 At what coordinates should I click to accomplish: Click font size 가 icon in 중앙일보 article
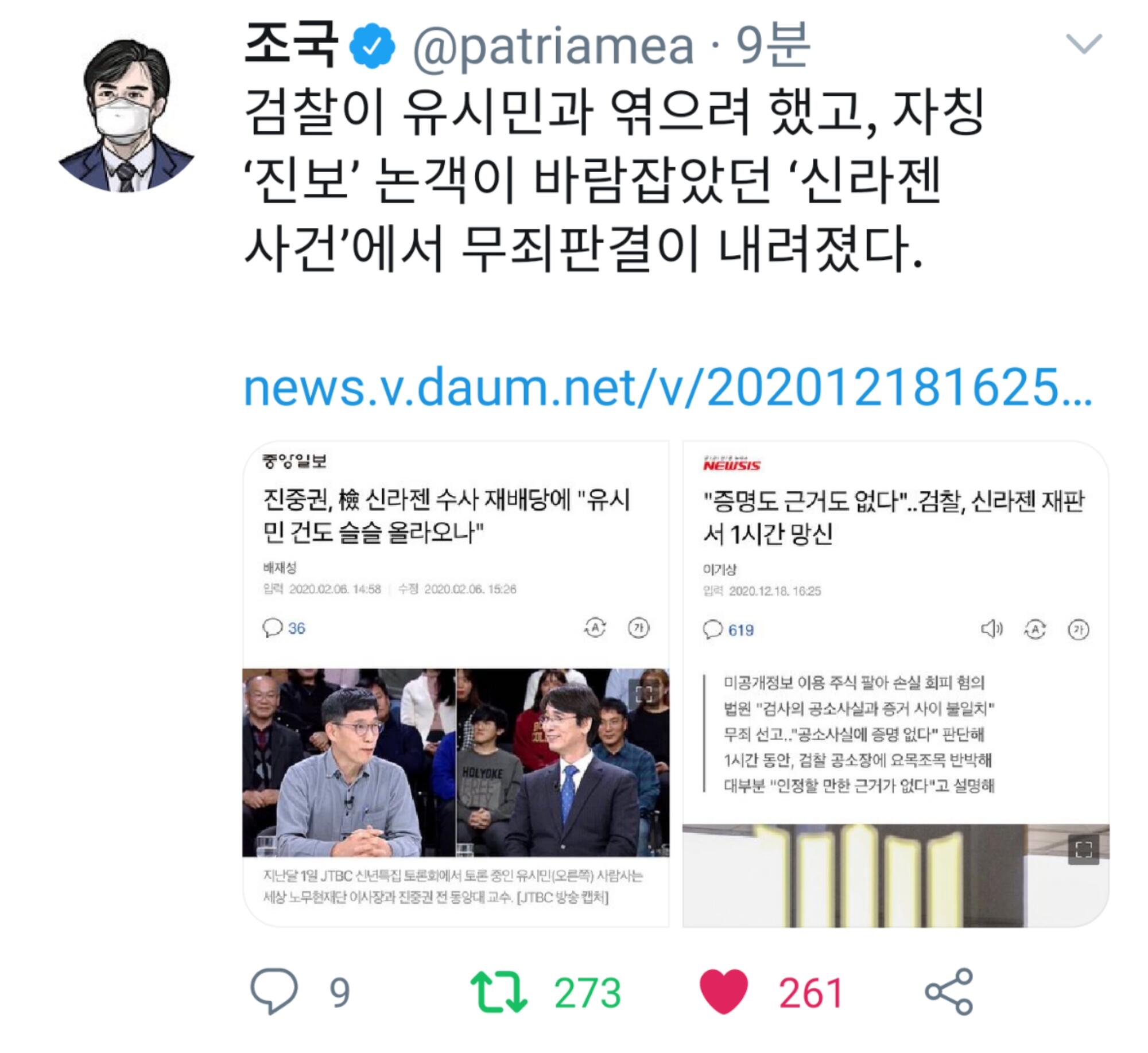tap(638, 628)
